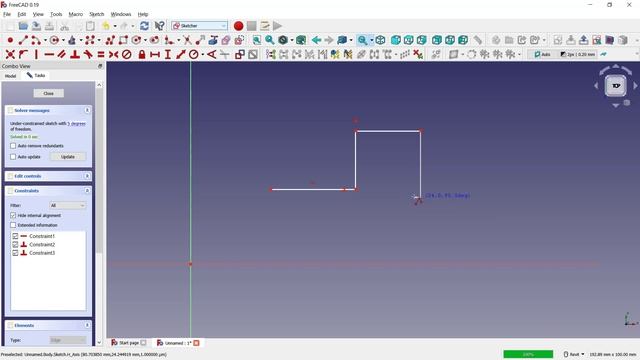Apply the Horizontal constraint
This screenshot has width=640, height=360.
(49, 54)
